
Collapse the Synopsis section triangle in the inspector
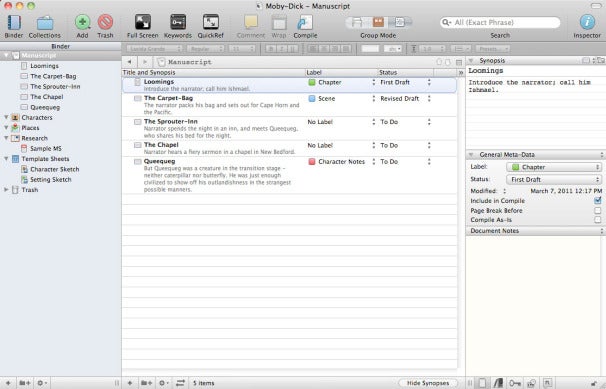click(x=471, y=61)
